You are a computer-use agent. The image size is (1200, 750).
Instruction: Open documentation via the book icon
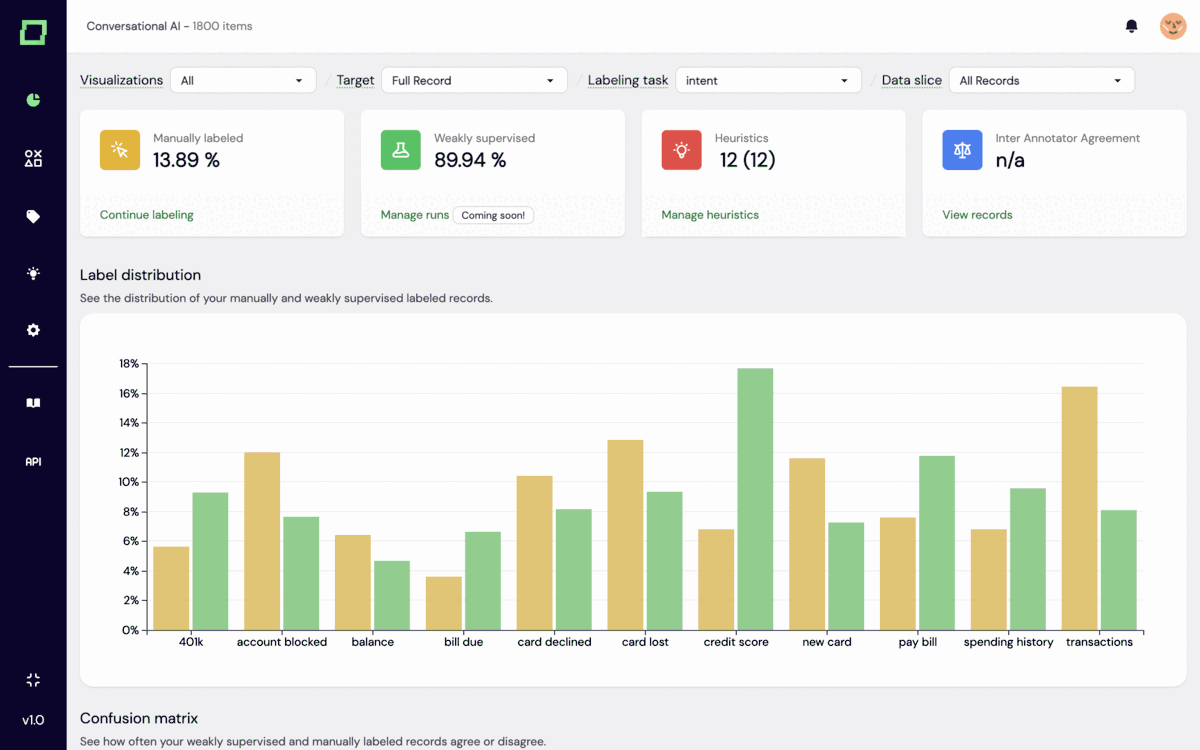(33, 403)
